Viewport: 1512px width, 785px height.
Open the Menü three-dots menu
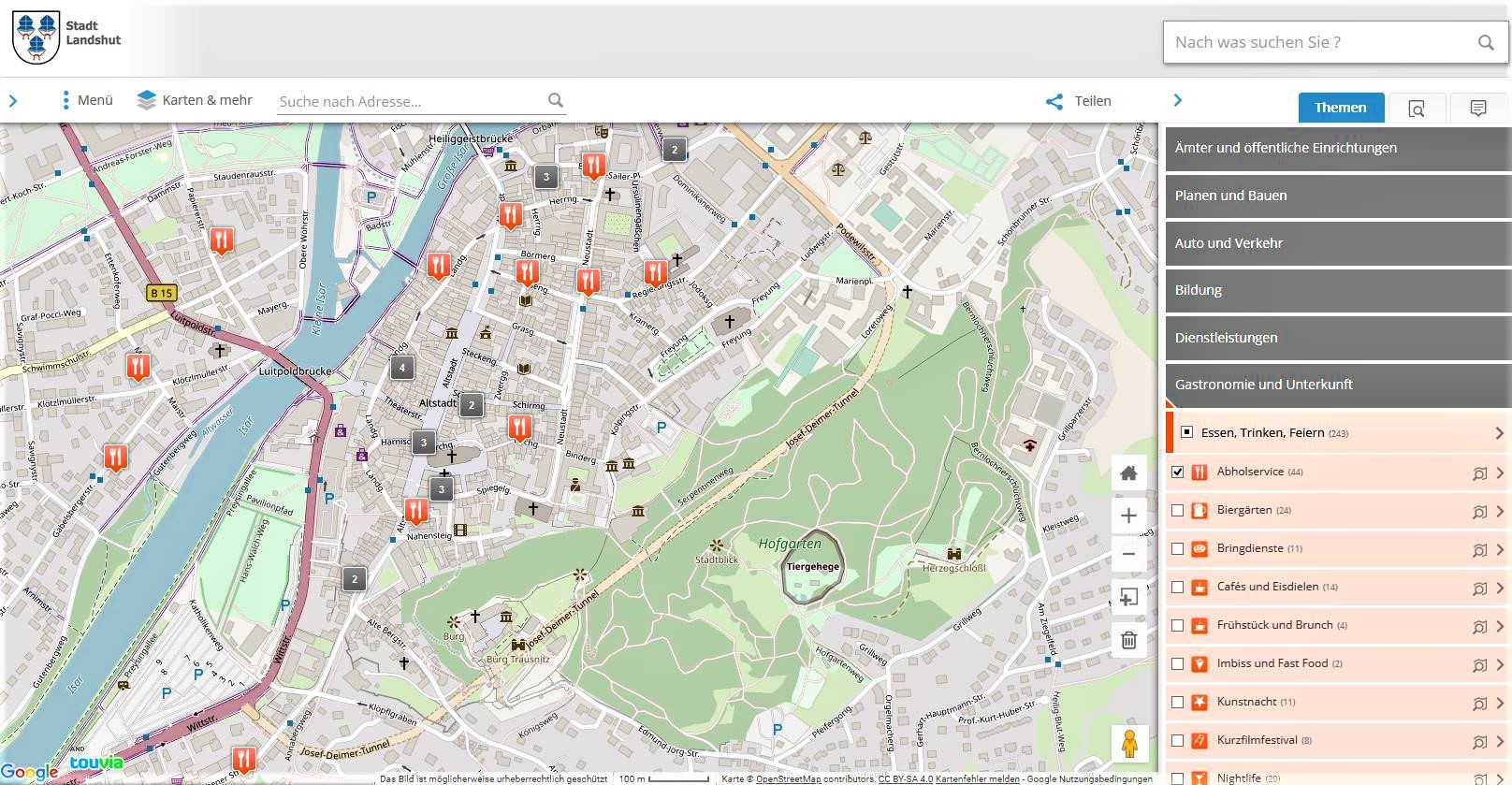click(x=87, y=100)
